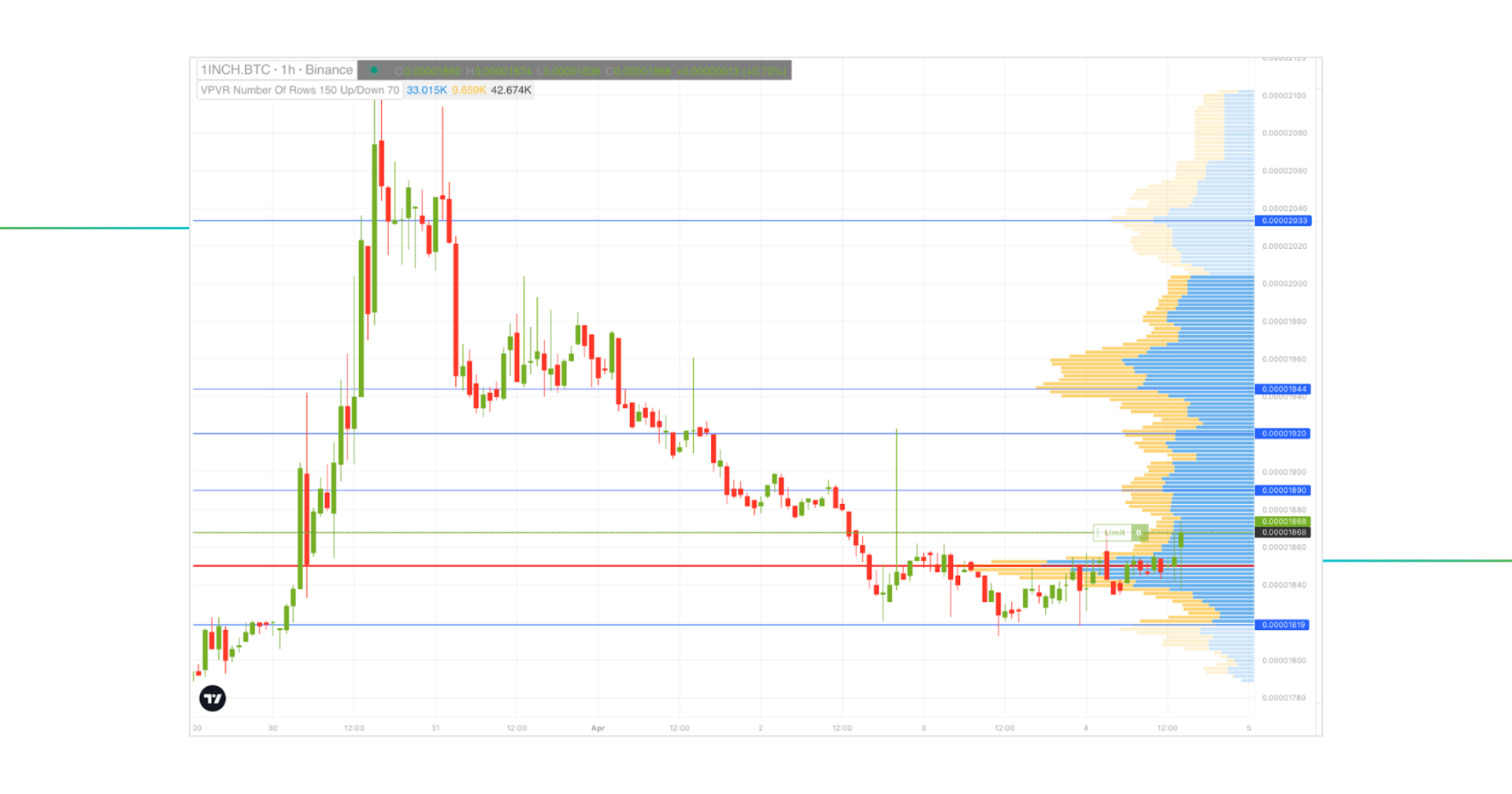Click the Limit order label on chart
Screen dimensions: 1512x794
pyautogui.click(x=1115, y=532)
